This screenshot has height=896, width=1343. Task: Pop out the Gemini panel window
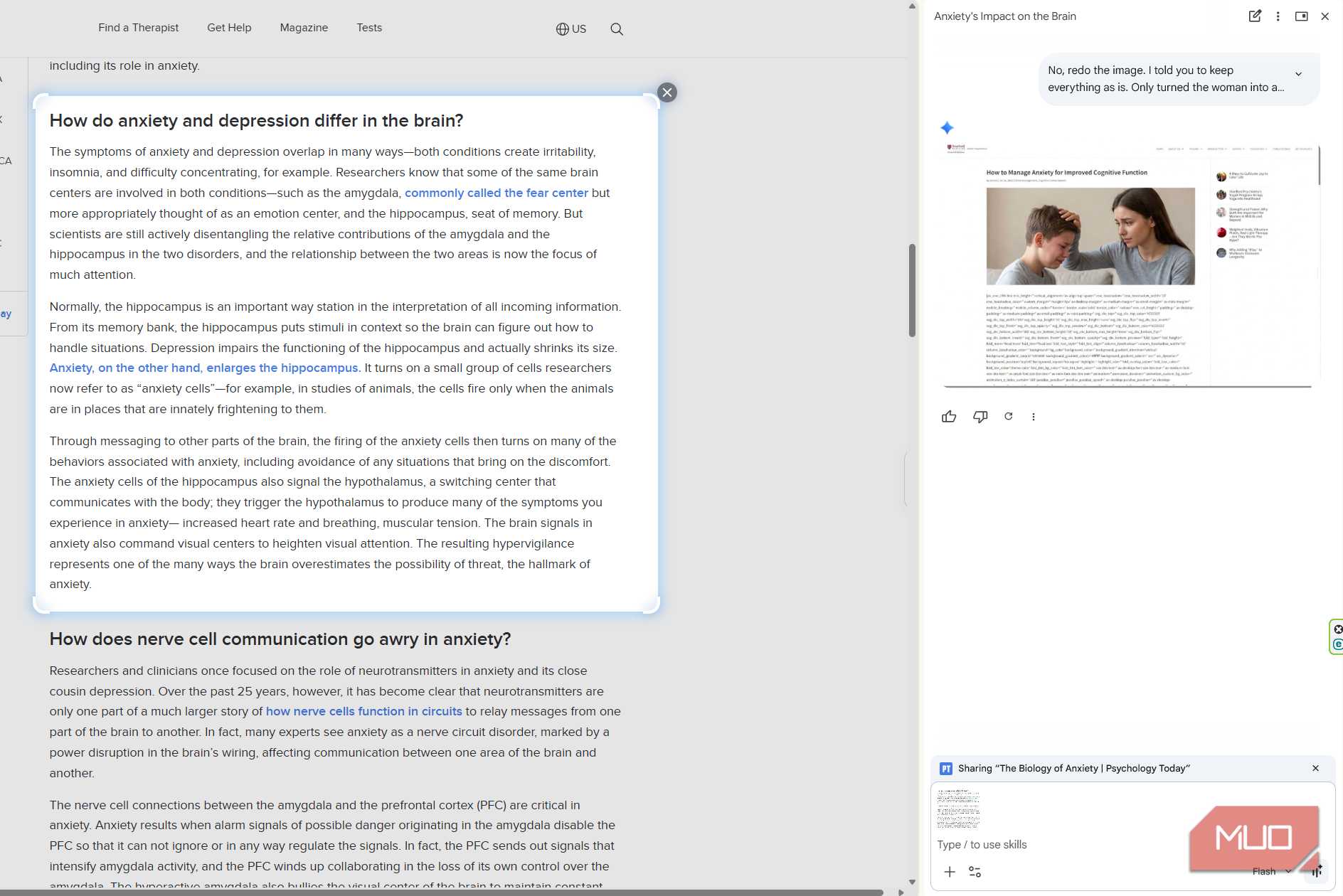pyautogui.click(x=1301, y=16)
